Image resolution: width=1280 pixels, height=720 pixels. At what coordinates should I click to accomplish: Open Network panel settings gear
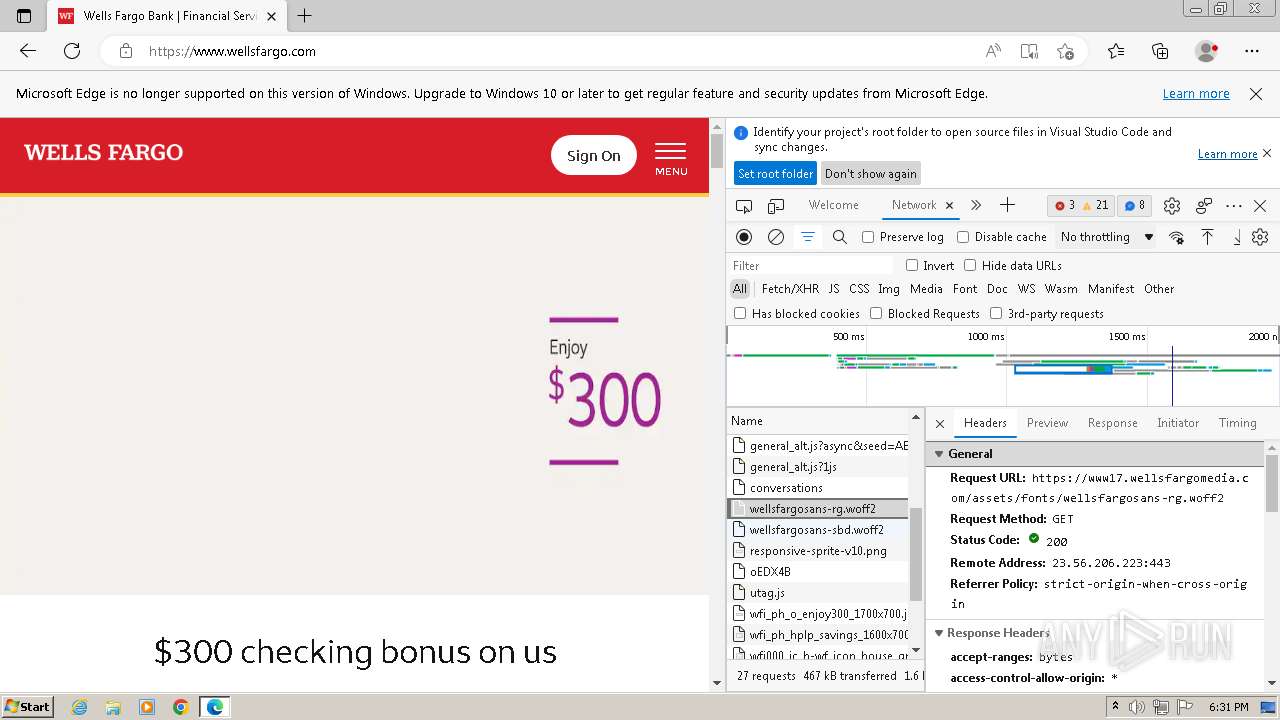click(x=1260, y=237)
